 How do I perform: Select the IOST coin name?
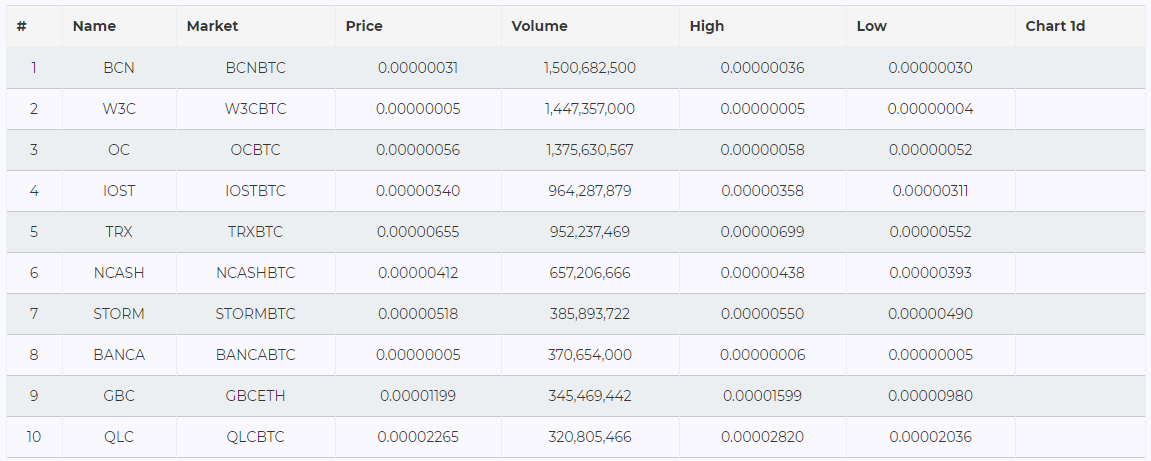coord(119,191)
